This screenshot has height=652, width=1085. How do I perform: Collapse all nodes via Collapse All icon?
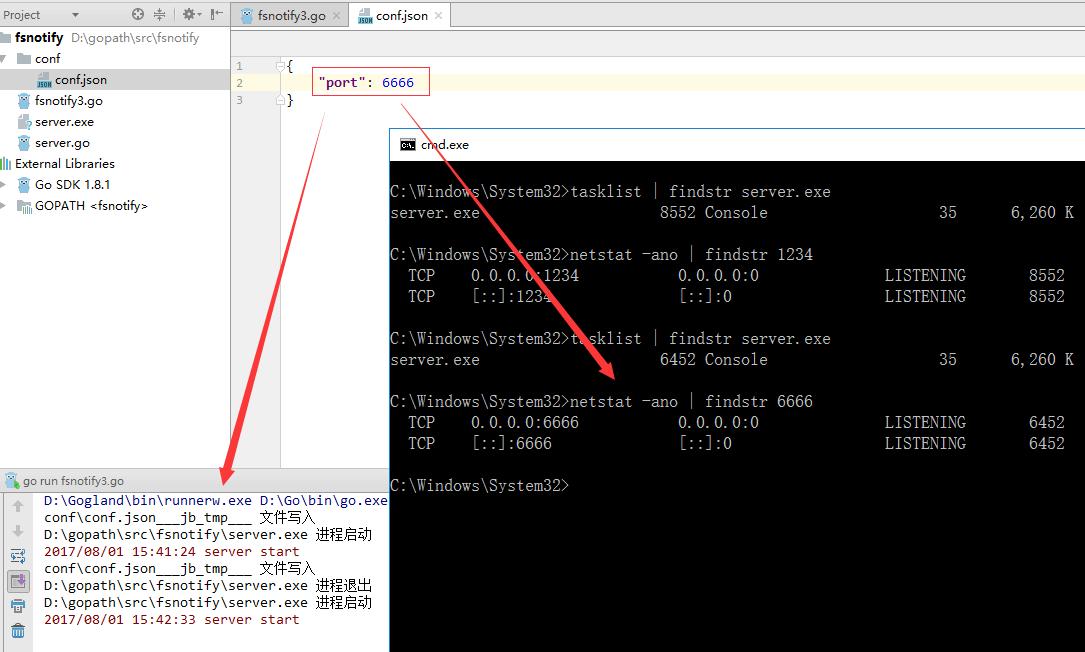[160, 14]
